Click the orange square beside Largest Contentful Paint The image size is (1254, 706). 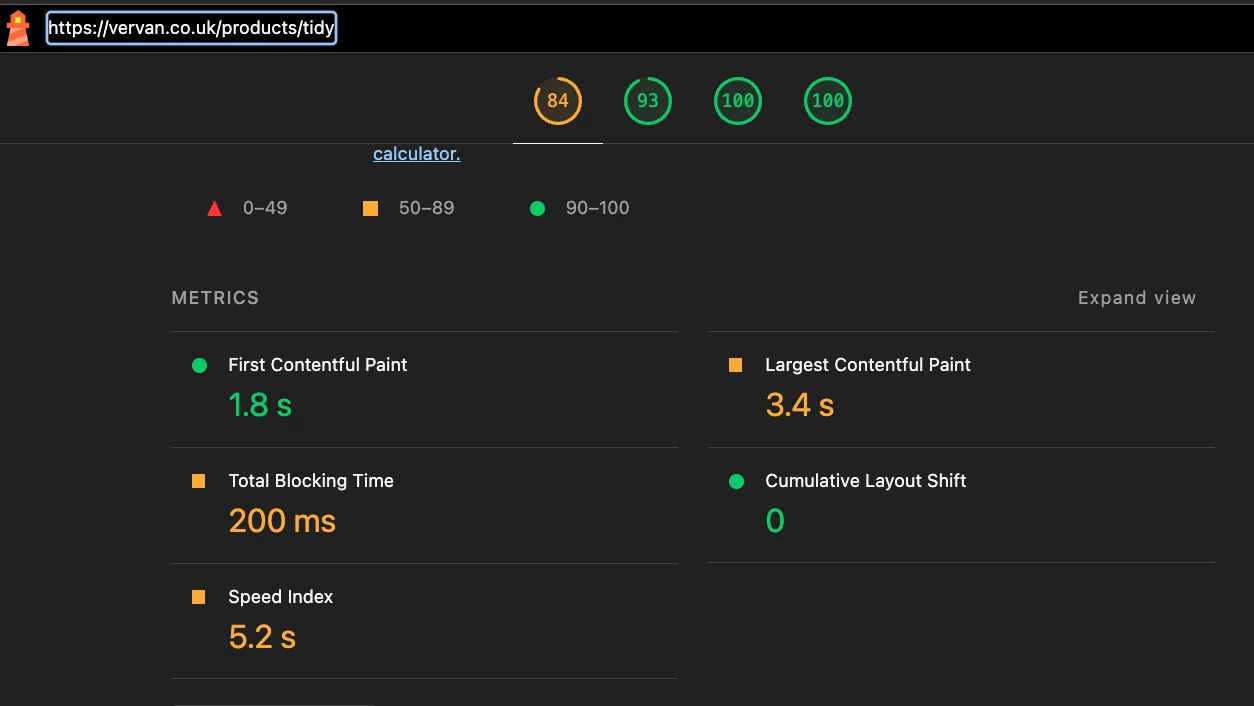point(736,365)
